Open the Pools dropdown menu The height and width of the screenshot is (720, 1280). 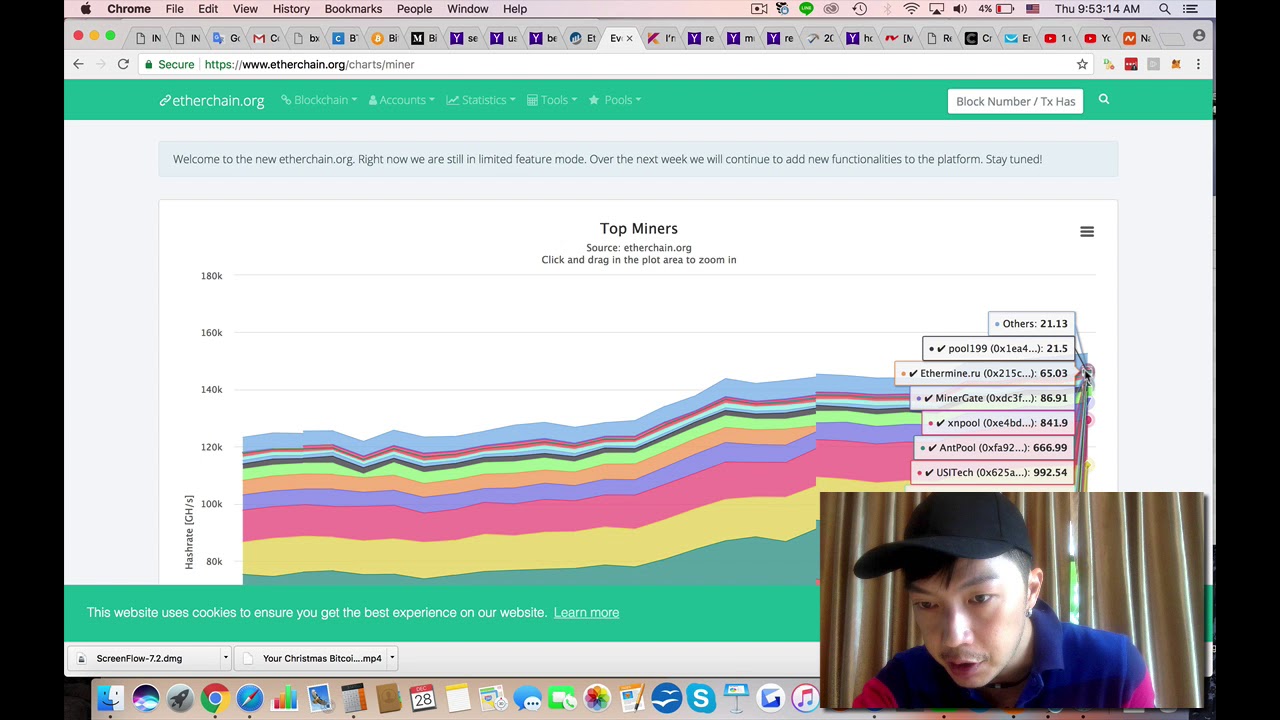click(x=615, y=100)
